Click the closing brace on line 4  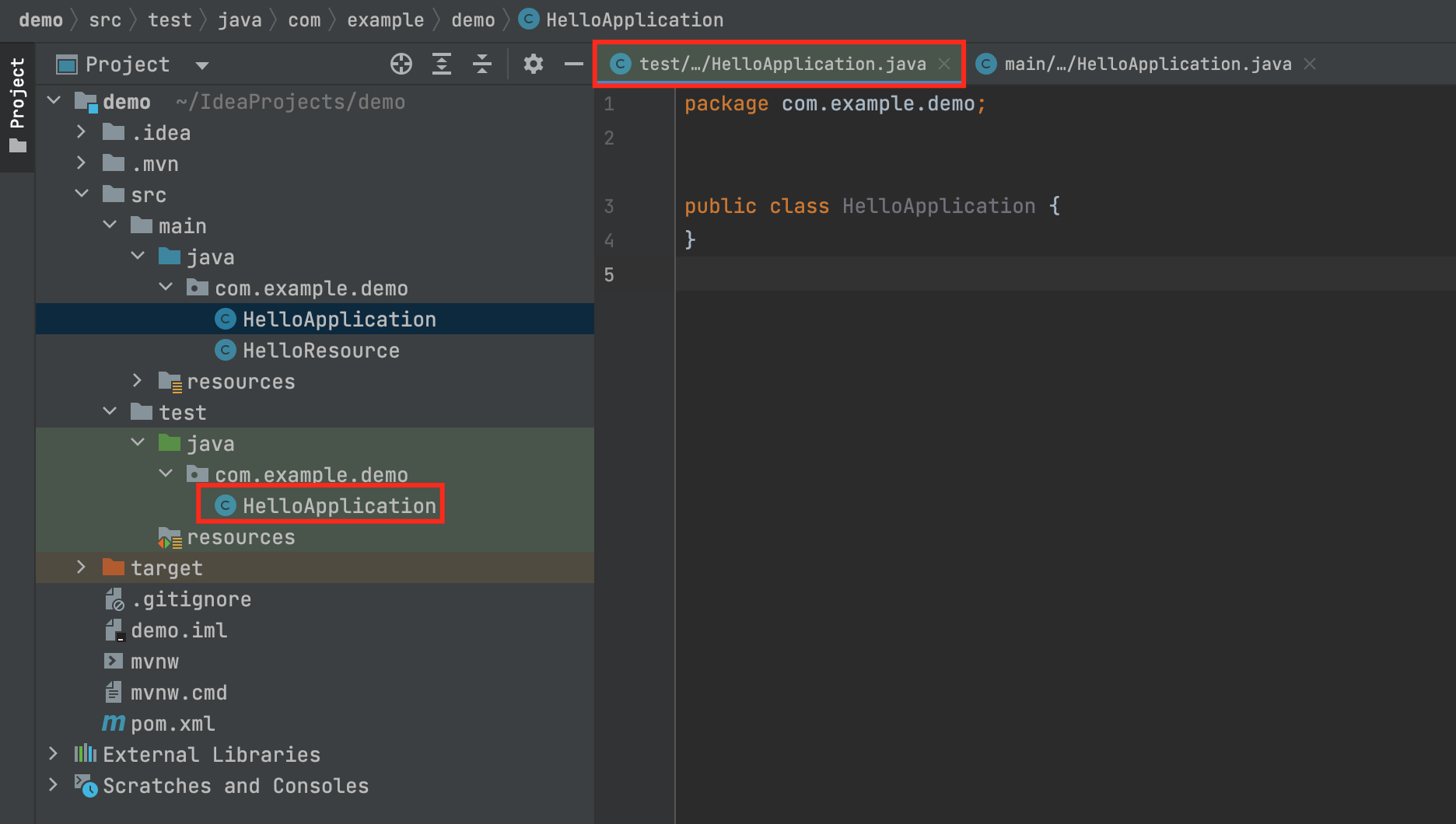click(x=690, y=239)
